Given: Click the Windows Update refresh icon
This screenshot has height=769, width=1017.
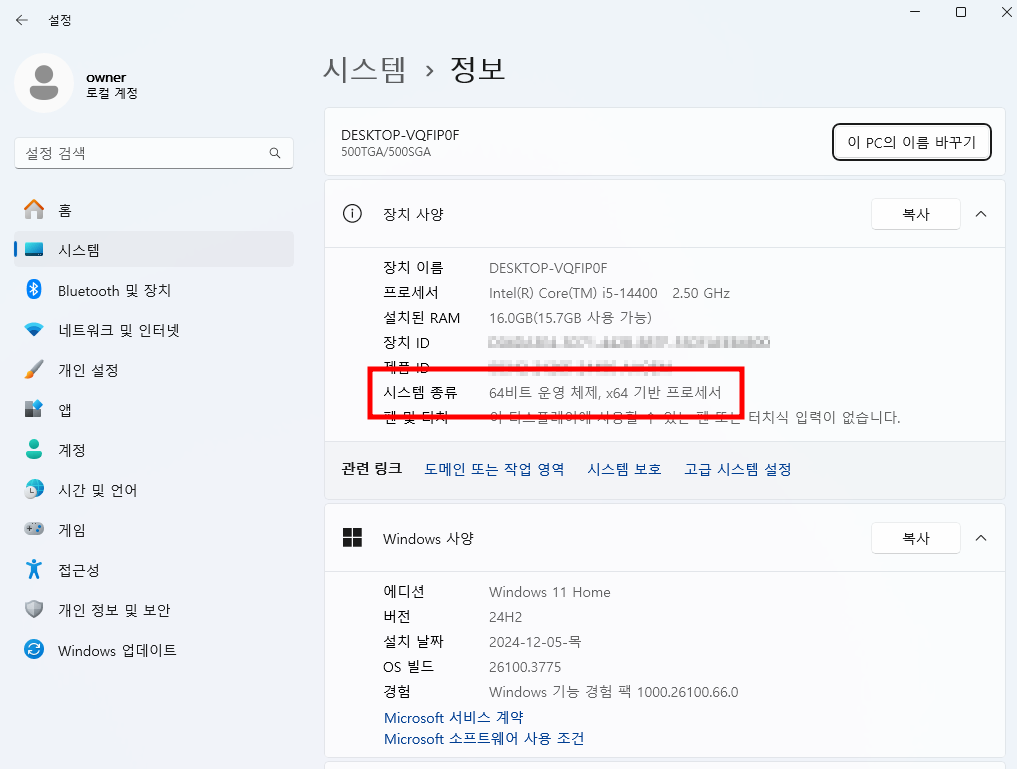Looking at the screenshot, I should (34, 649).
